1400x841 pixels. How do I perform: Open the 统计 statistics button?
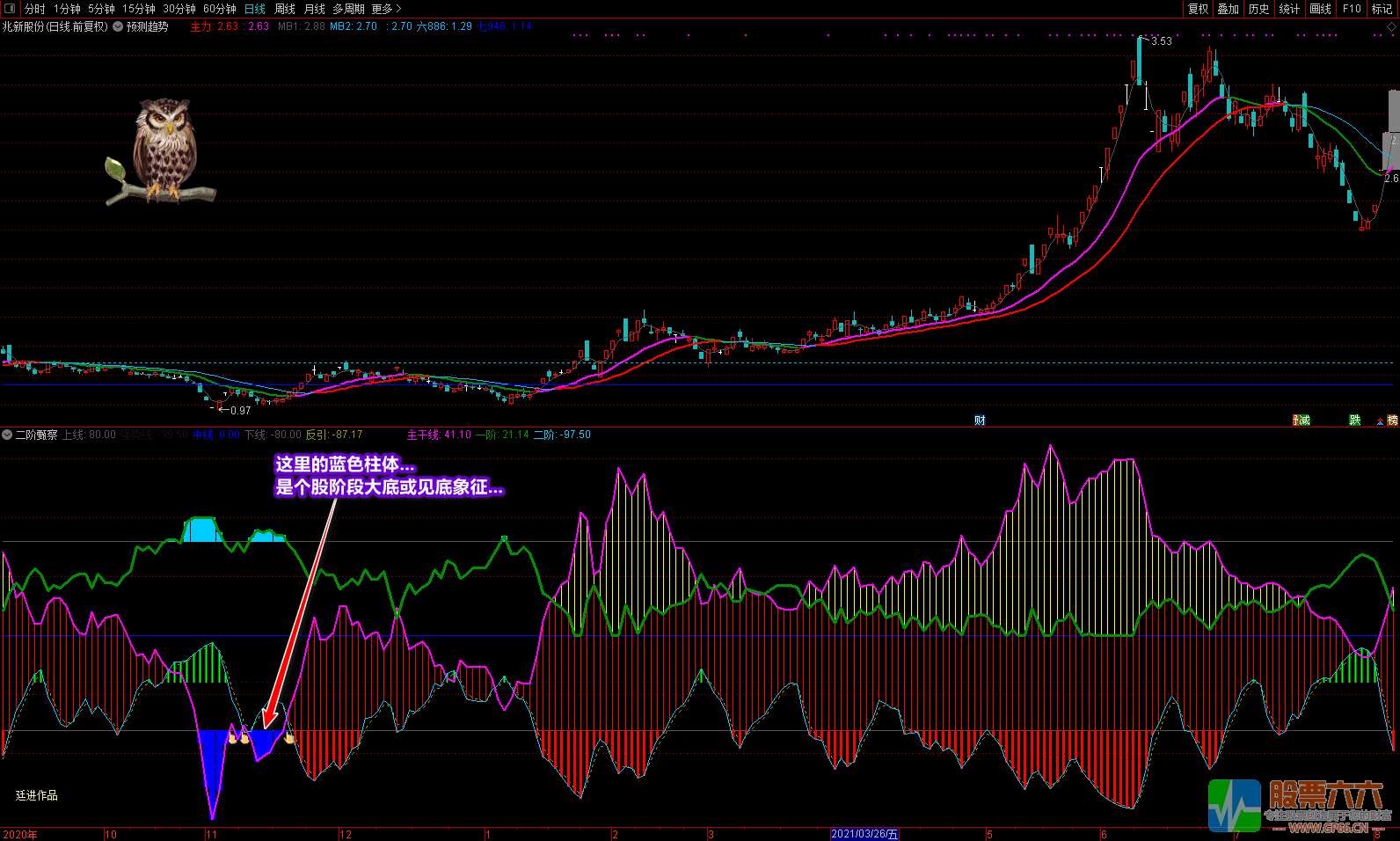(x=1289, y=9)
